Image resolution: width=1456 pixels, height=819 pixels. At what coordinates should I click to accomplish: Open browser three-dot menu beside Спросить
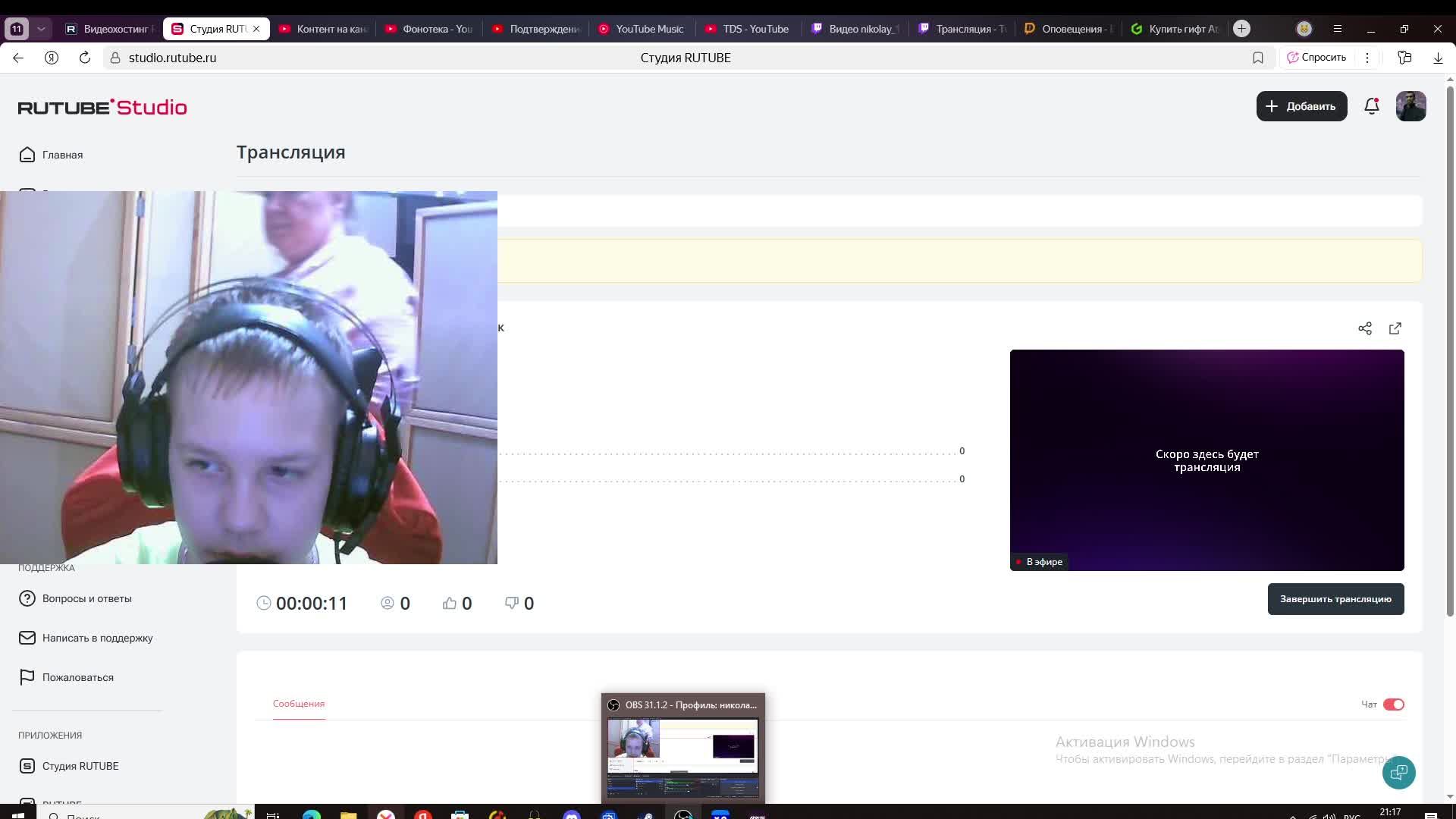pyautogui.click(x=1367, y=58)
